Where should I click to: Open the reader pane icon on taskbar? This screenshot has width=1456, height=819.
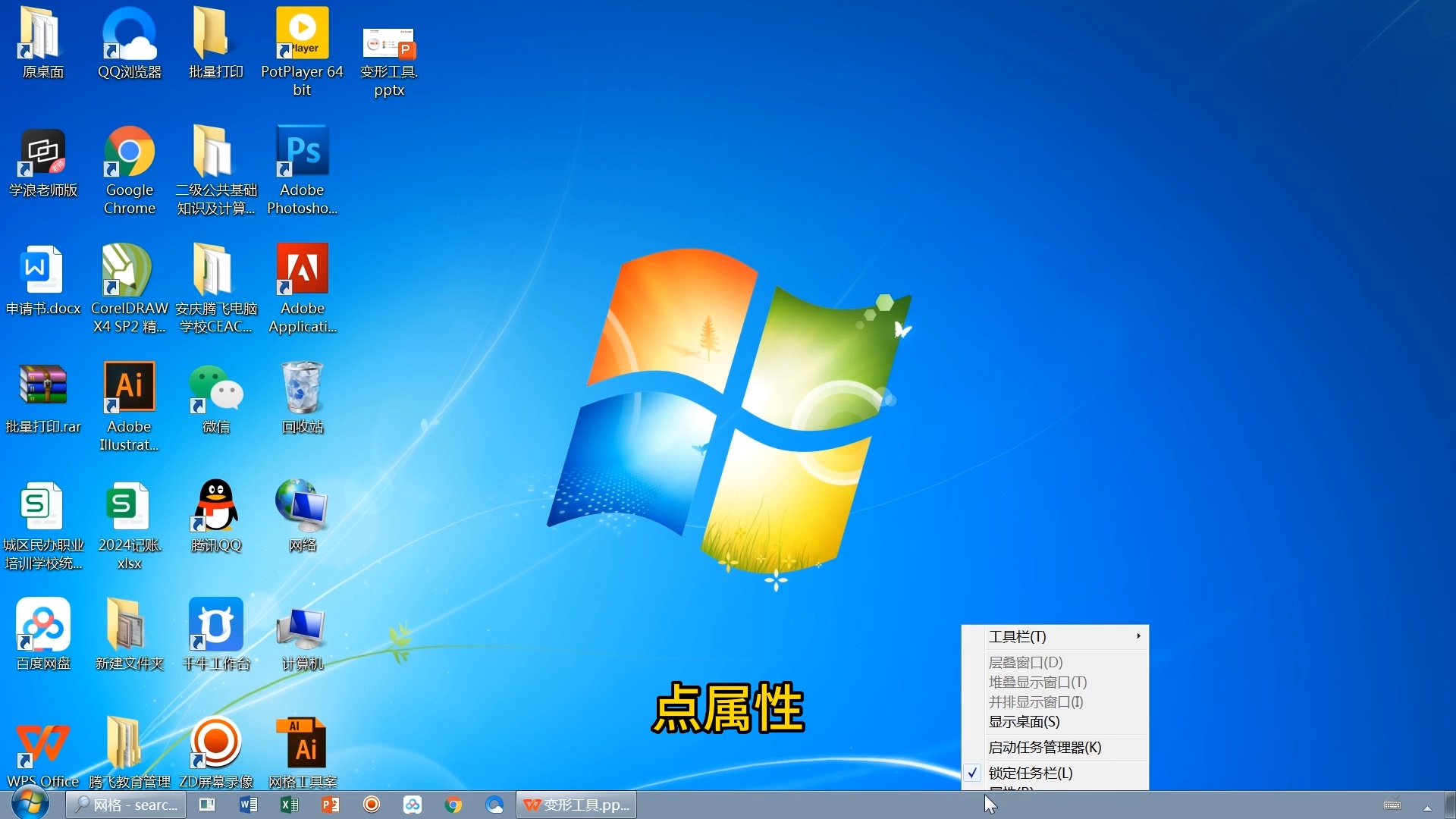207,805
